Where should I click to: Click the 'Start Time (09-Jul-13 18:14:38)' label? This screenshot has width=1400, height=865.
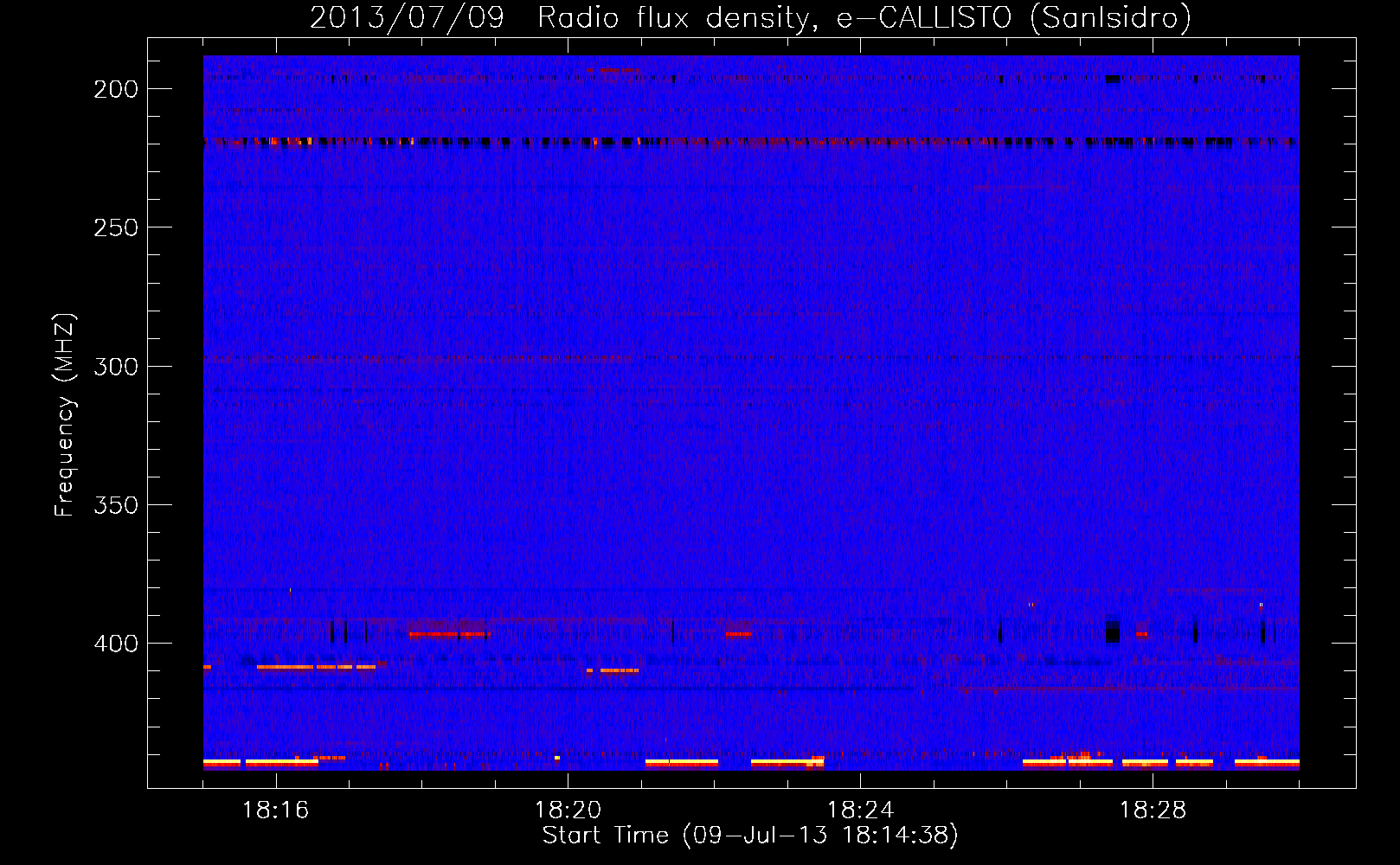pos(750,836)
